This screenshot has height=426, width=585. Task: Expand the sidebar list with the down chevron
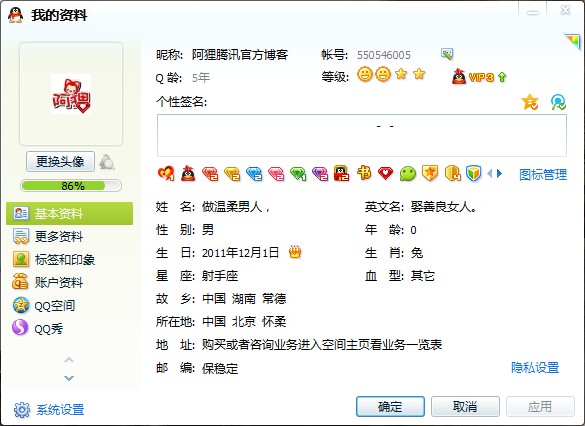coord(69,378)
